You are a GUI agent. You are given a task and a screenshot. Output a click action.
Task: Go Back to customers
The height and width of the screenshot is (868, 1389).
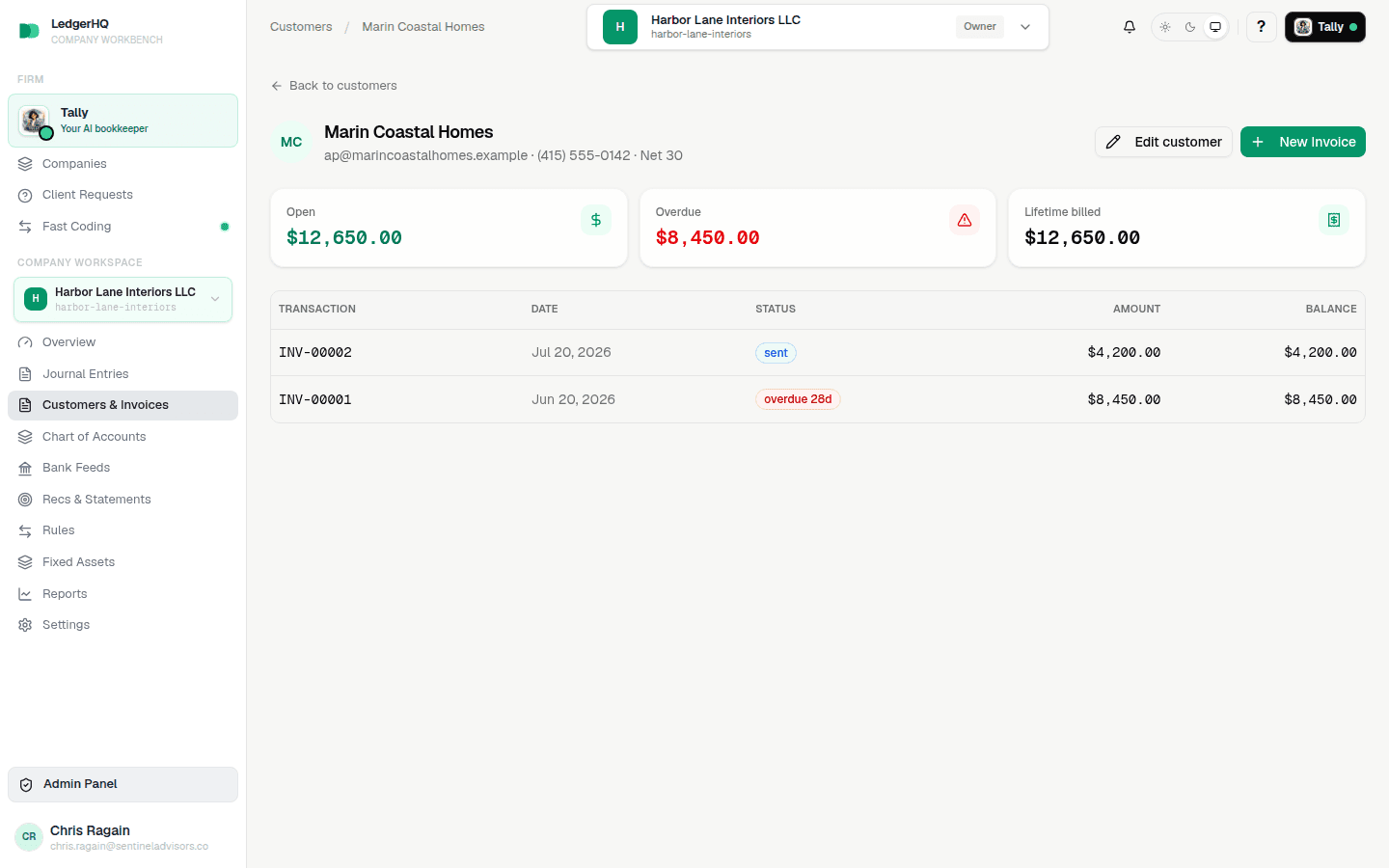334,86
